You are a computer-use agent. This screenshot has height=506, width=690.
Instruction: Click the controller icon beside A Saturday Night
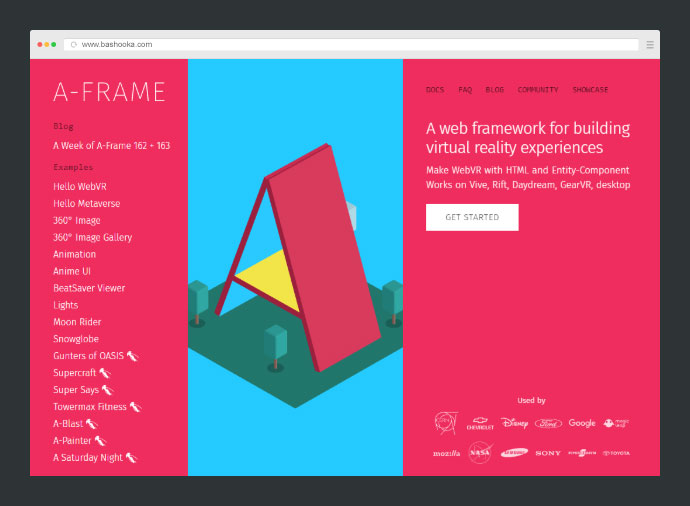[132, 458]
